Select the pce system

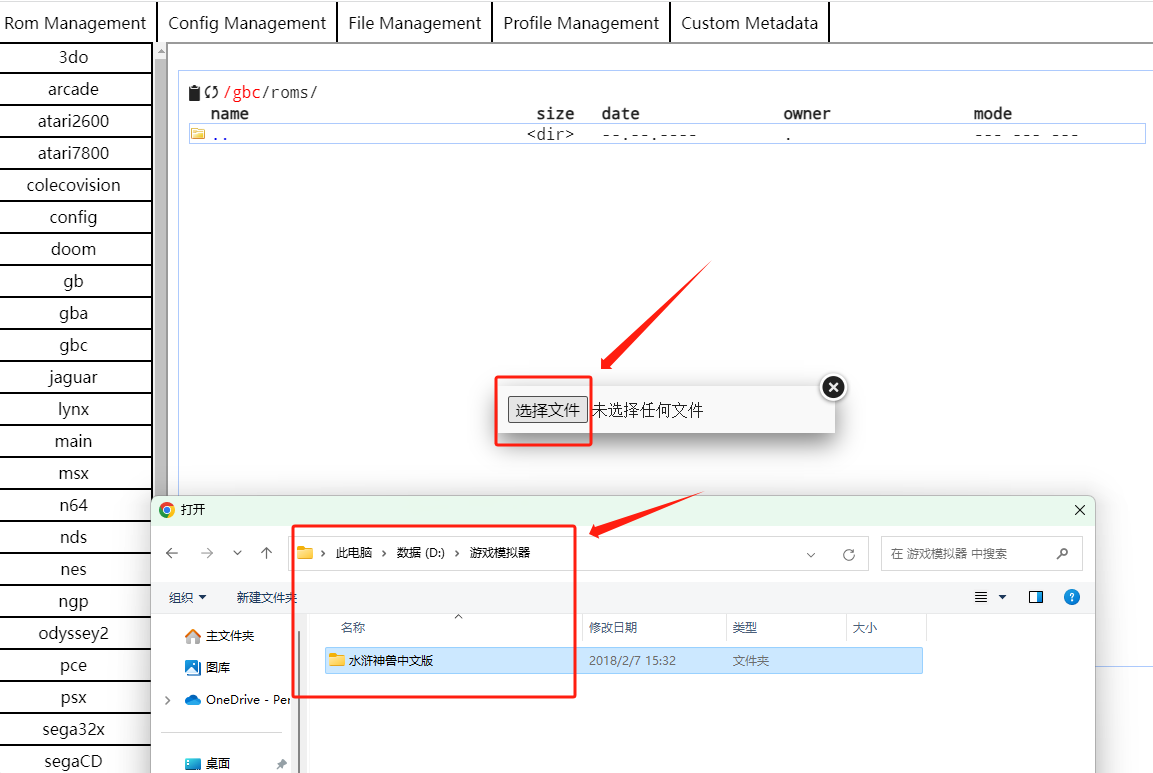click(x=74, y=665)
